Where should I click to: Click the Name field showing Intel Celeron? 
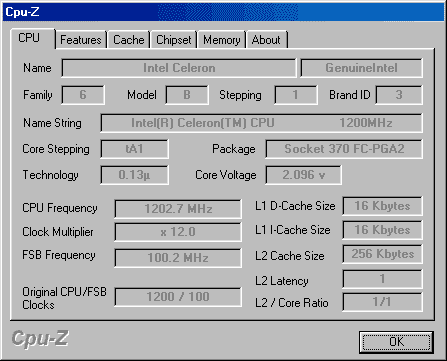tap(179, 68)
